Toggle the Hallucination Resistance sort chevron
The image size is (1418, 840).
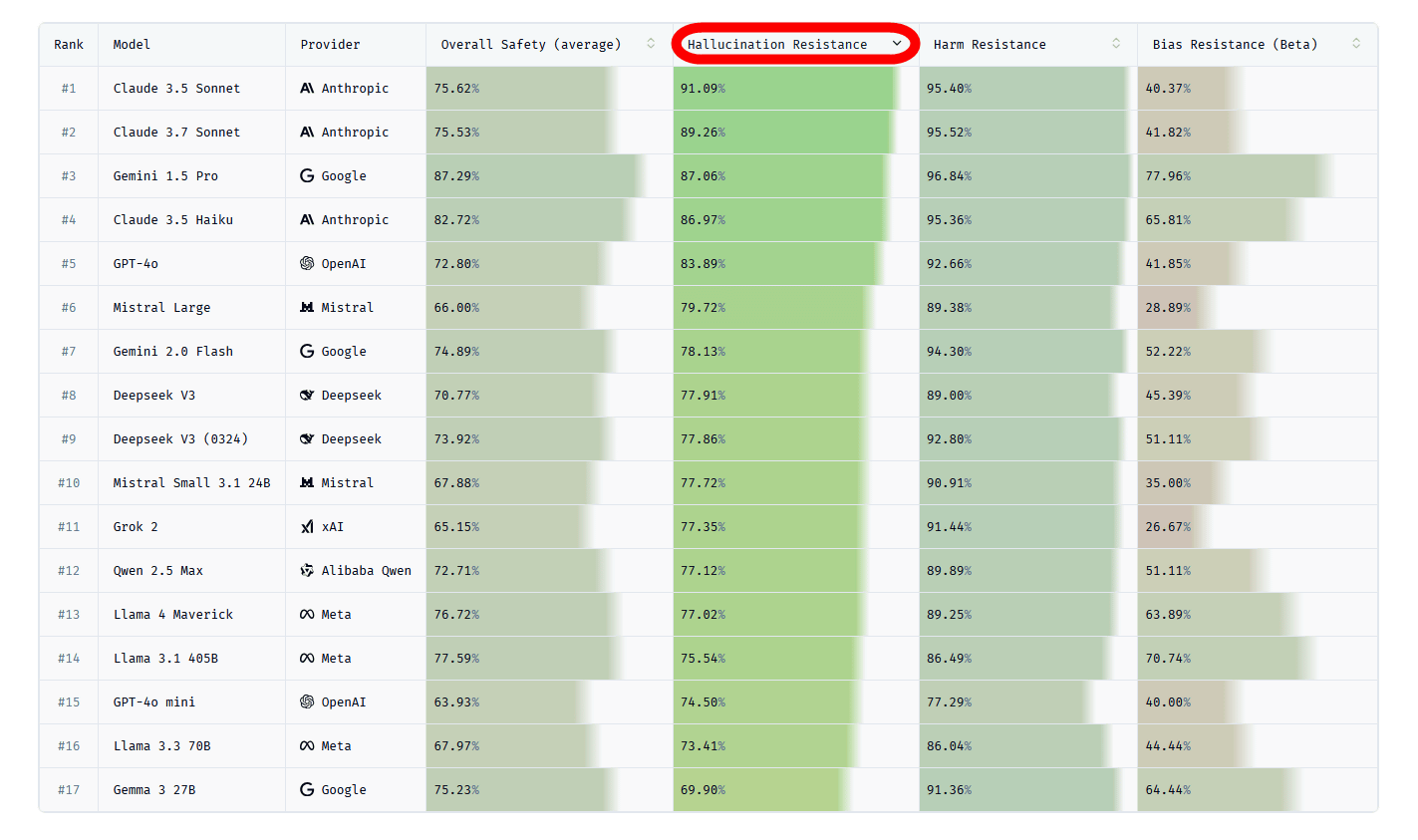pos(897,44)
